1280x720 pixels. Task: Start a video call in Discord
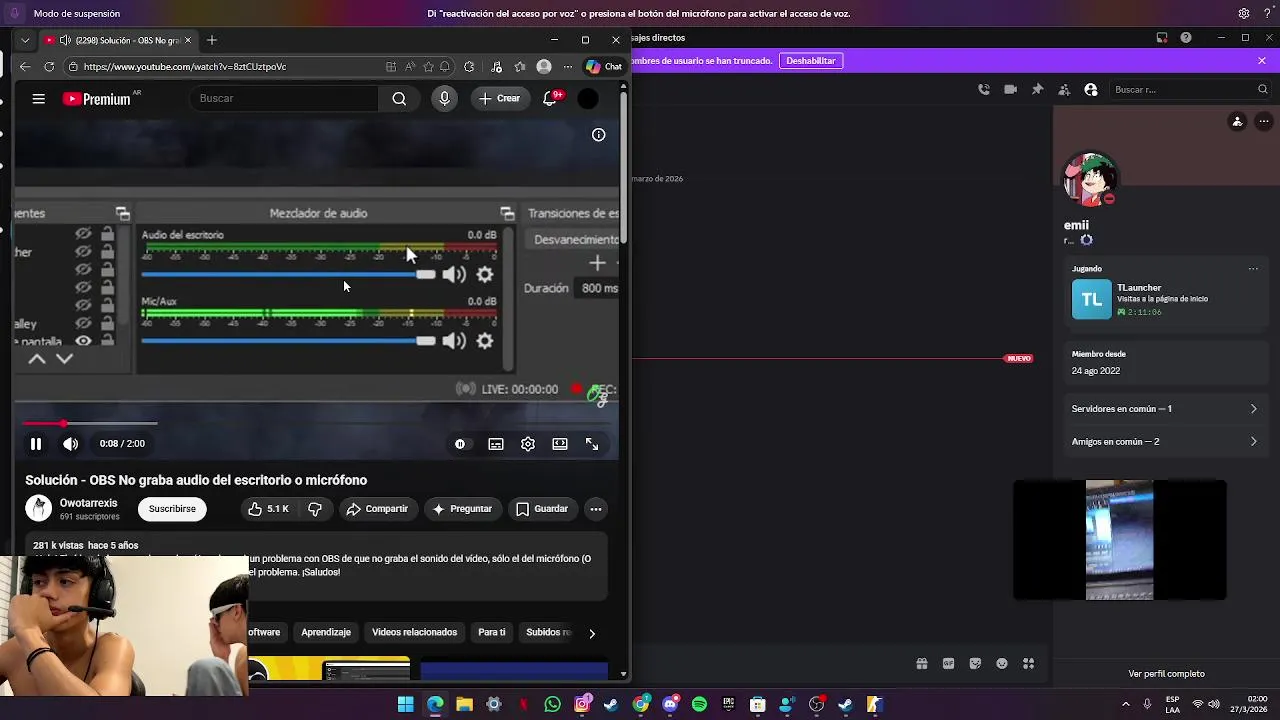[x=1011, y=89]
